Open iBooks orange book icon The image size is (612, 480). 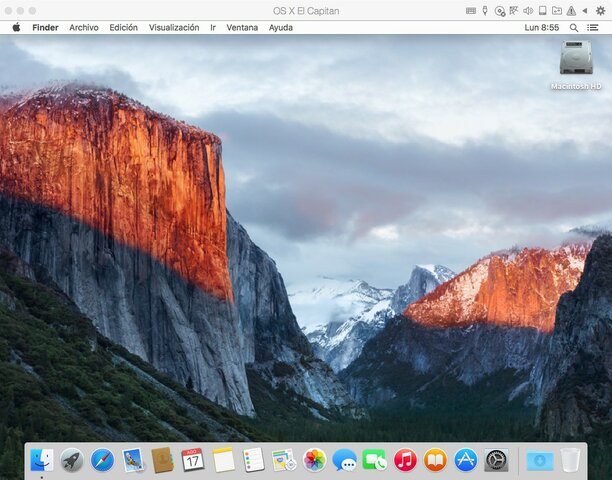(435, 460)
